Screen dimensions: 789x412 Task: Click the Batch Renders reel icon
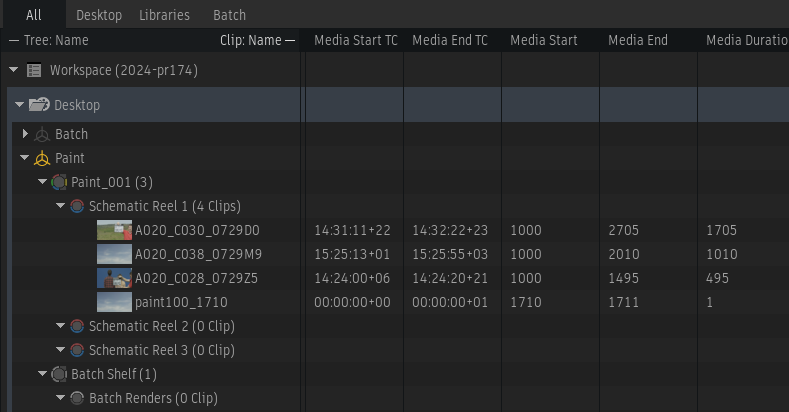(x=77, y=398)
